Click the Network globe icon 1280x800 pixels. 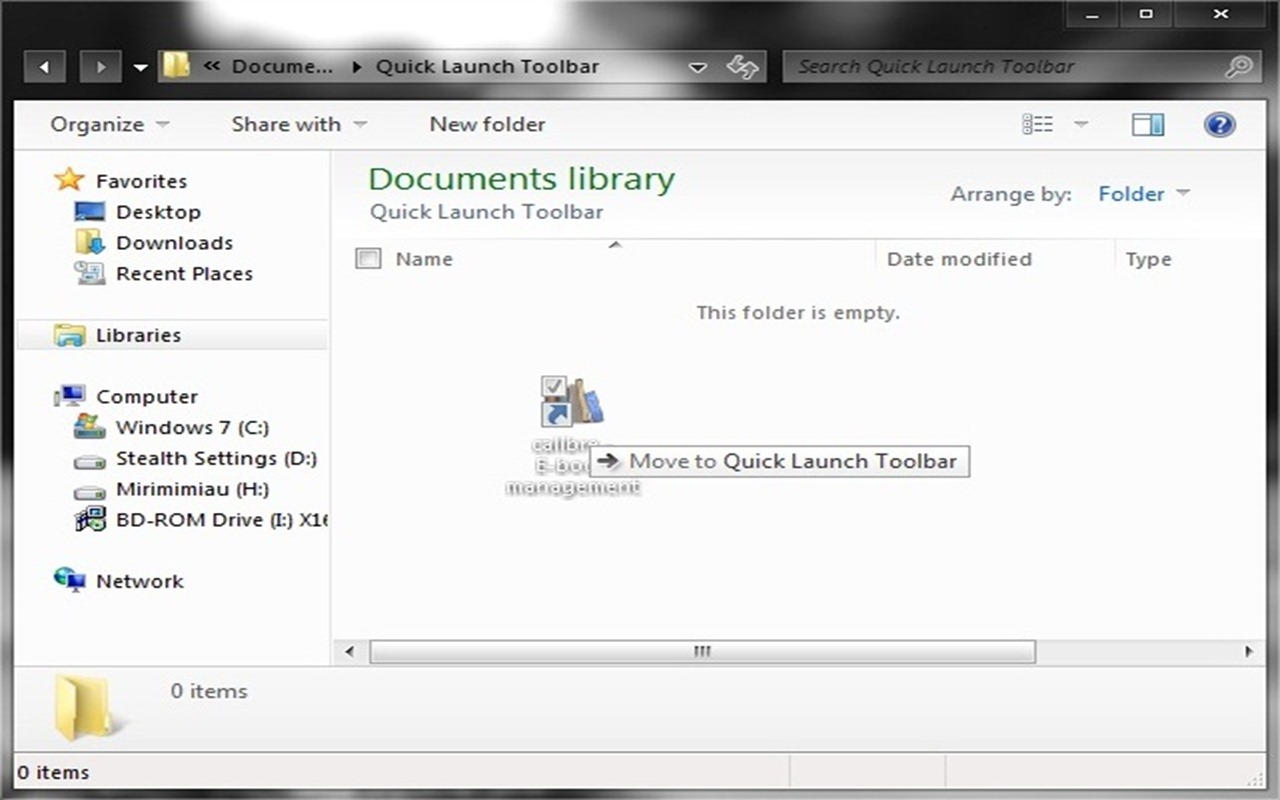(x=69, y=580)
